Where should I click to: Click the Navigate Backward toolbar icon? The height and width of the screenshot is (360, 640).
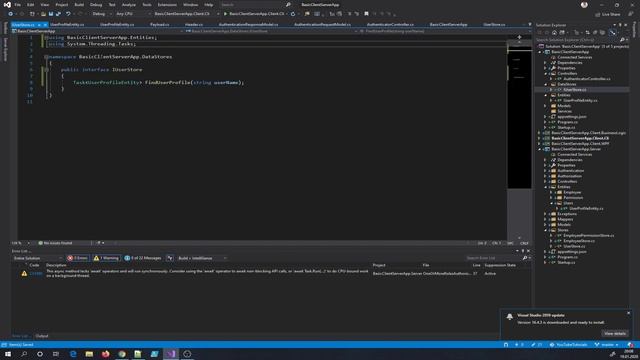(x=11, y=14)
